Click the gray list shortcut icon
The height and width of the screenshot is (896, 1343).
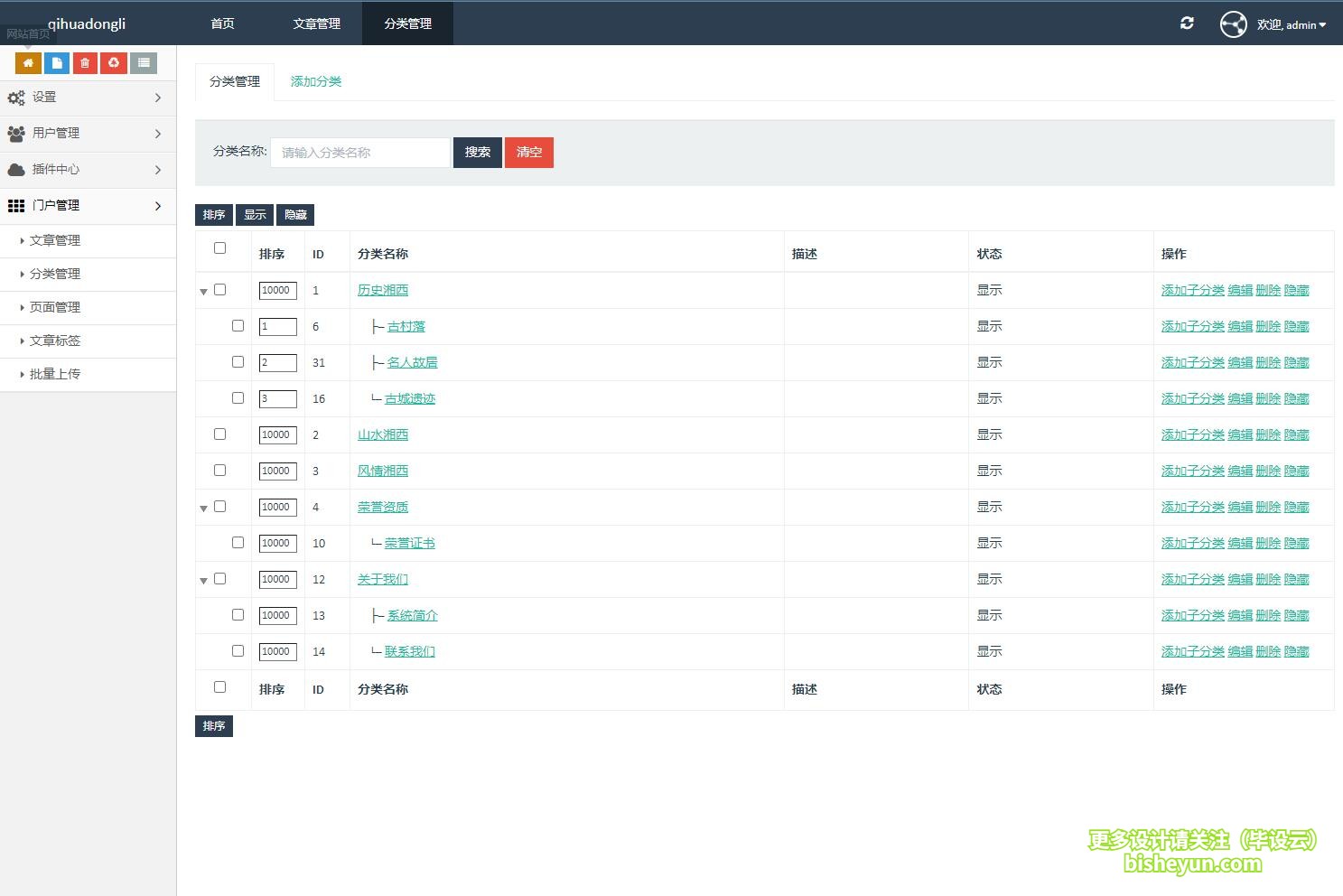(144, 63)
